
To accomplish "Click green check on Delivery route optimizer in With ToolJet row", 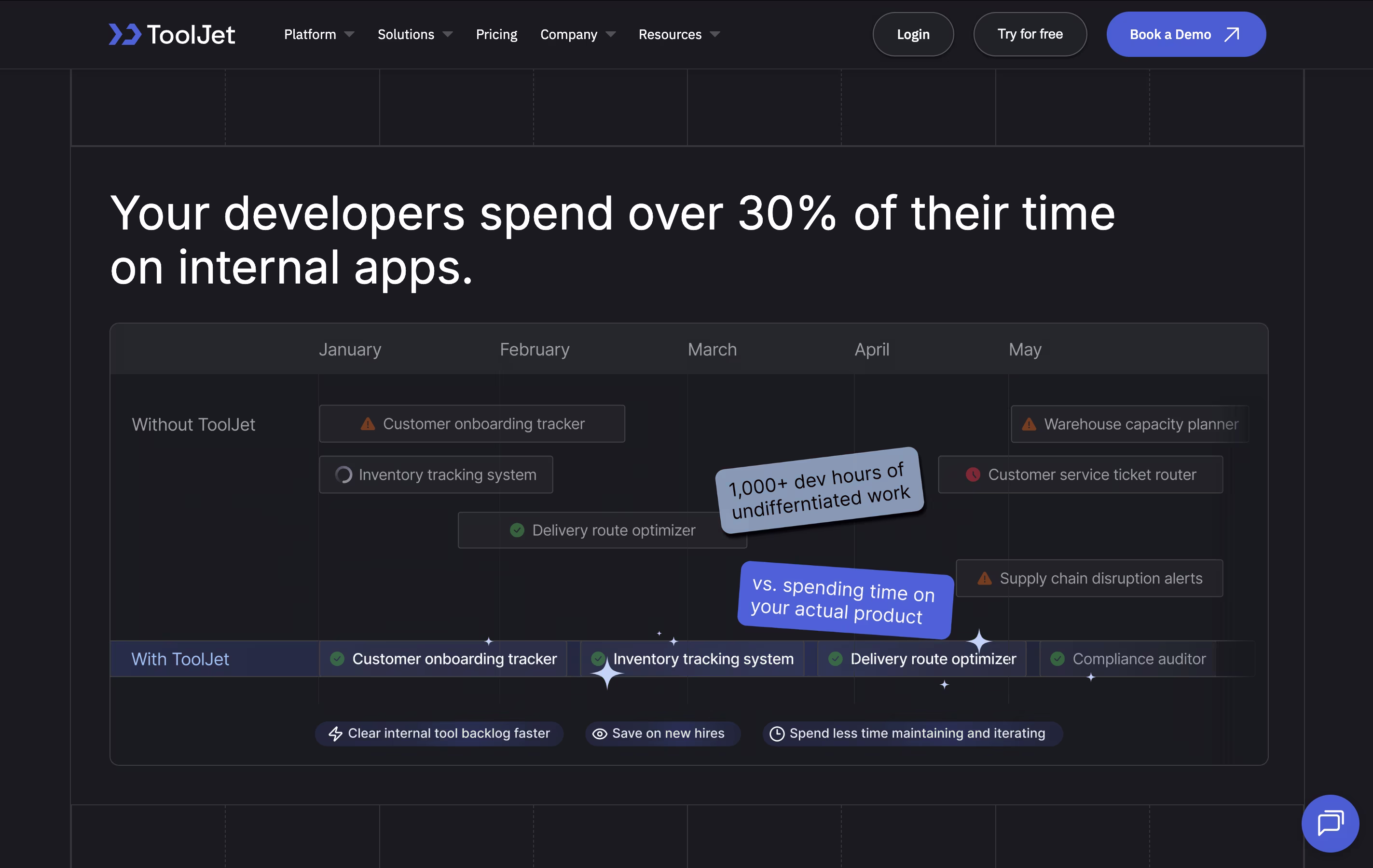I will pyautogui.click(x=835, y=659).
